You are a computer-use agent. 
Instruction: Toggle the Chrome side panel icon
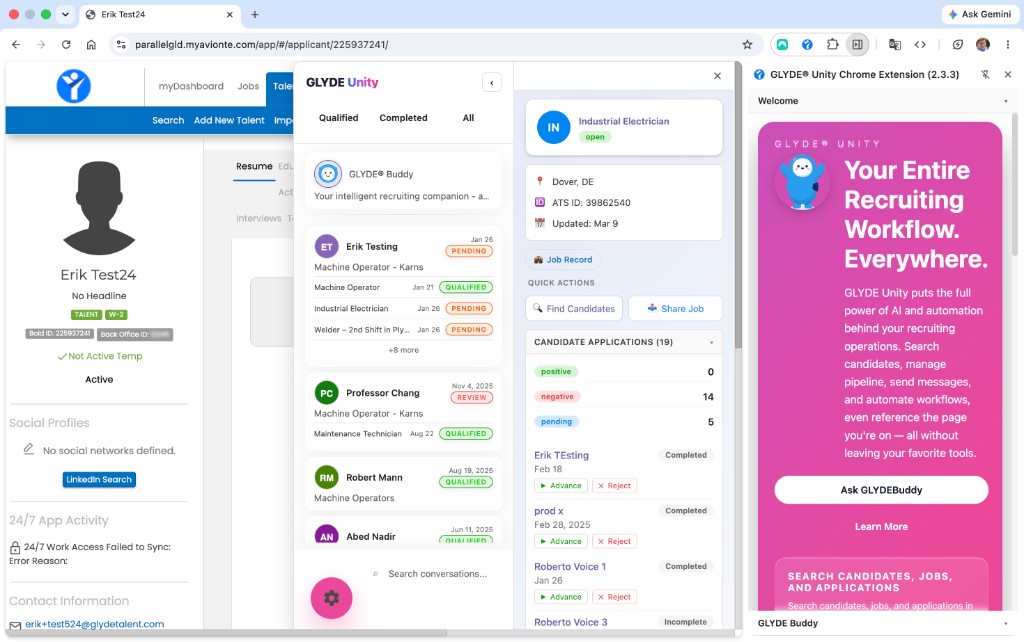point(857,44)
